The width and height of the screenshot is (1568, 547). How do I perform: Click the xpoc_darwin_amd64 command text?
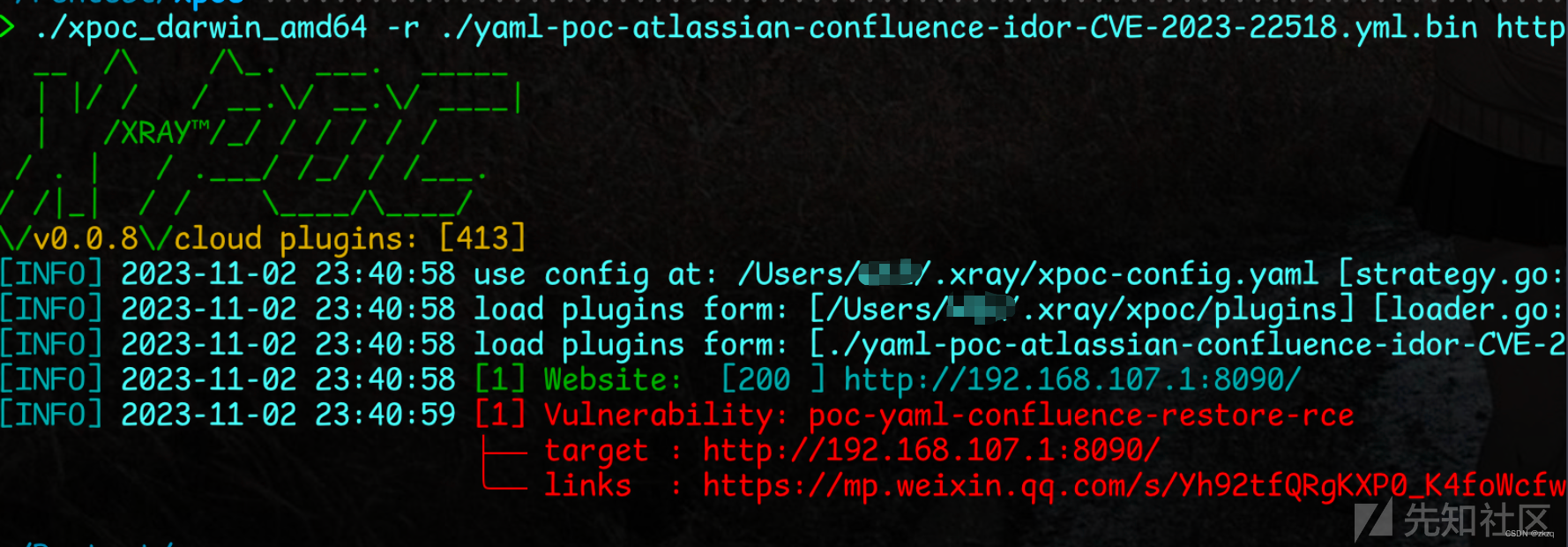201,27
